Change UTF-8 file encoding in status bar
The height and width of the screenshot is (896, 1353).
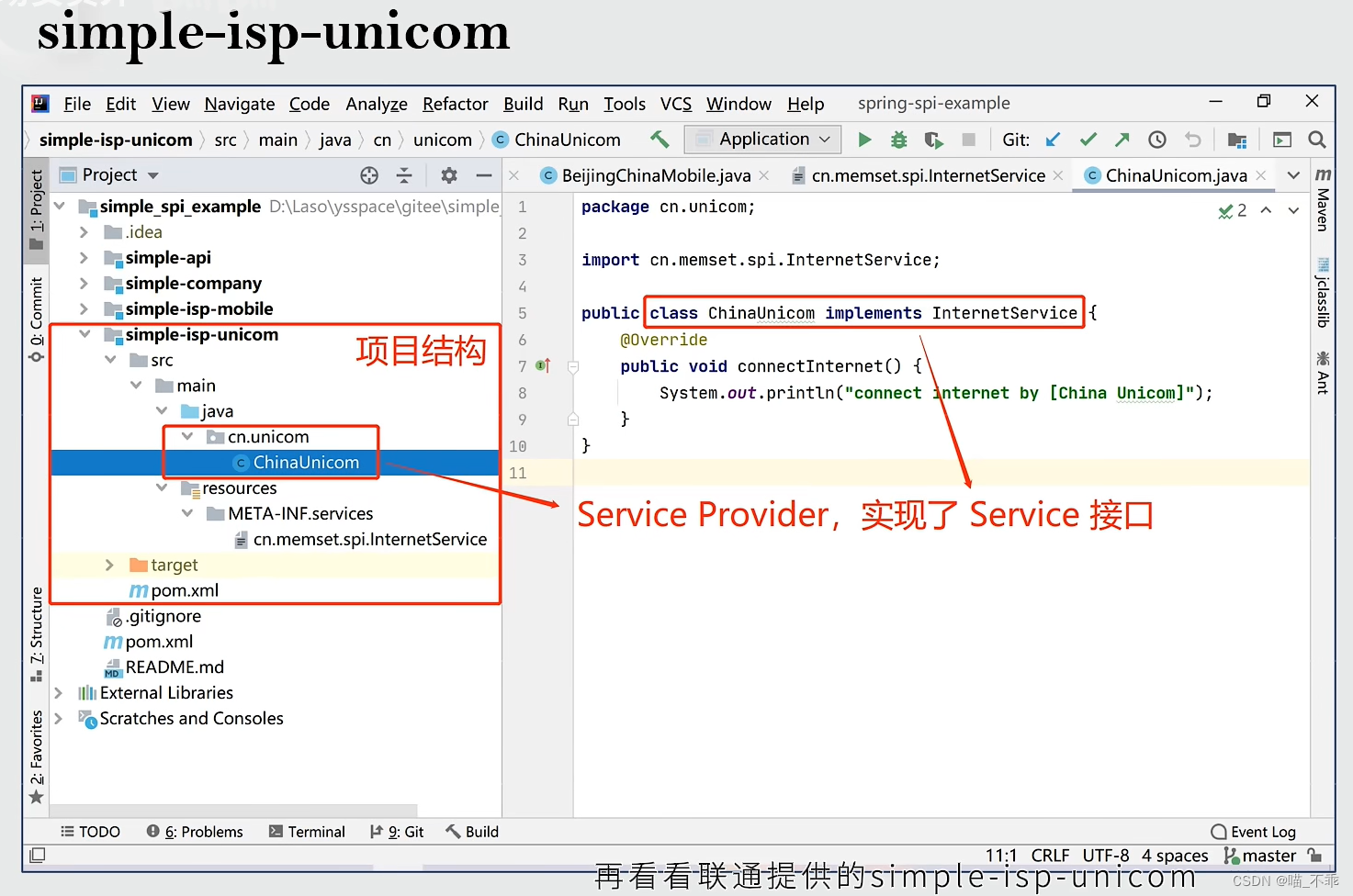point(1106,856)
